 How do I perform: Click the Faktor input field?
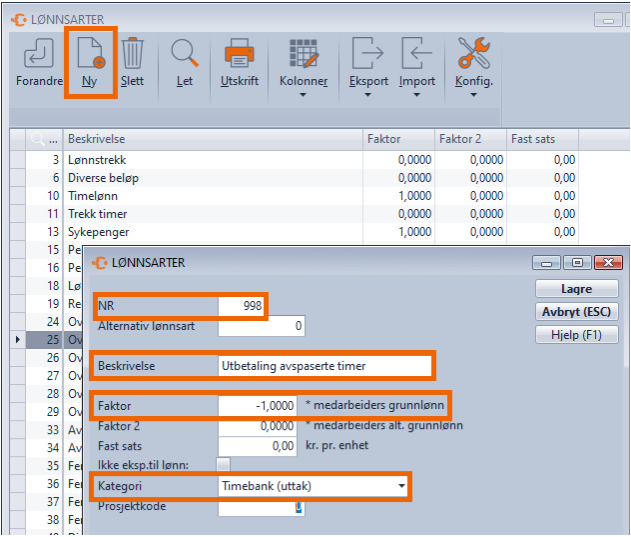pos(258,405)
